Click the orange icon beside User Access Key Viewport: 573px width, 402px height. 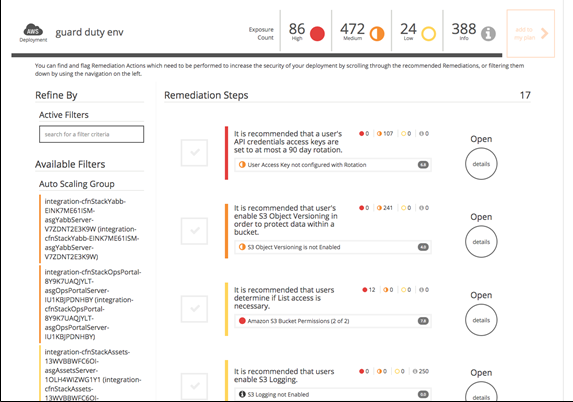242,164
